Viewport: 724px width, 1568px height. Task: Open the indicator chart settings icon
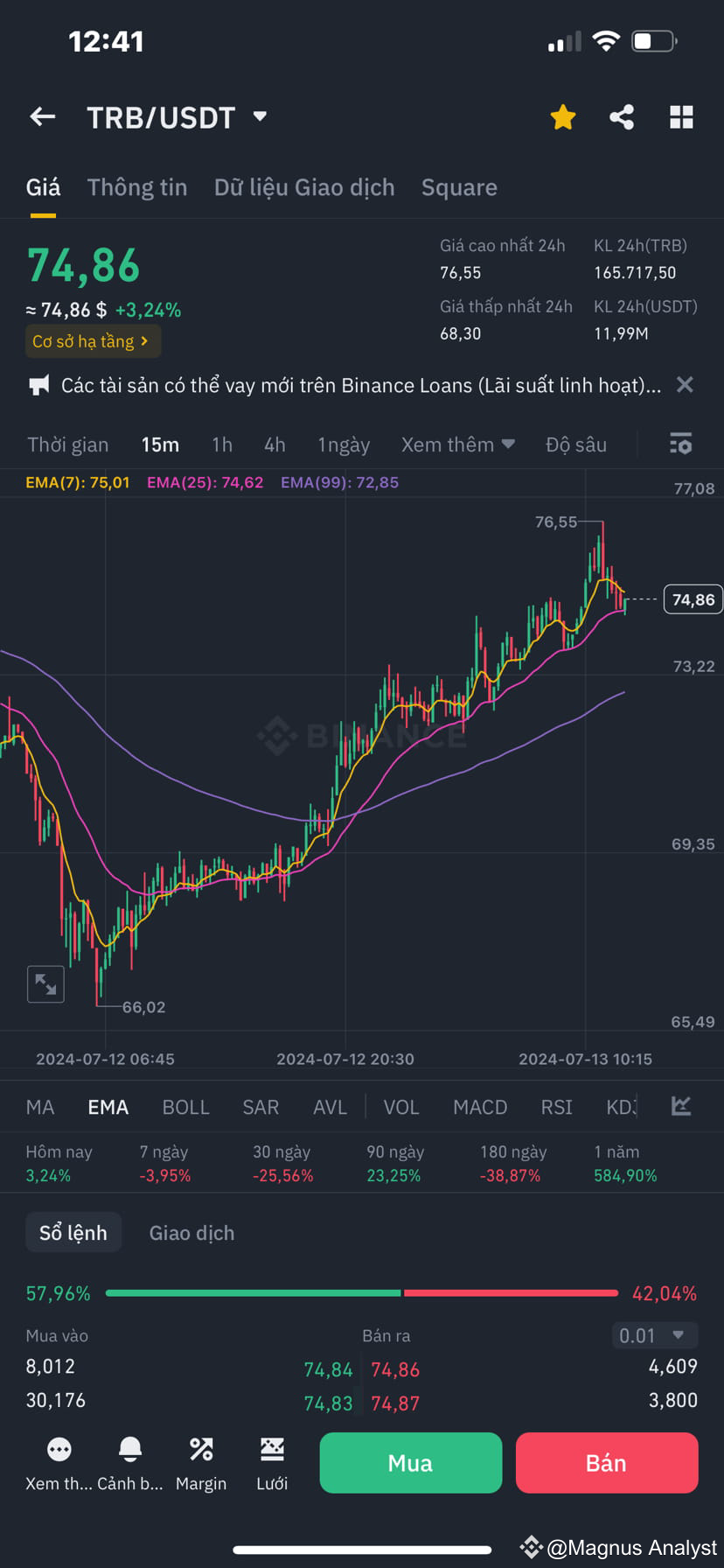(681, 1106)
